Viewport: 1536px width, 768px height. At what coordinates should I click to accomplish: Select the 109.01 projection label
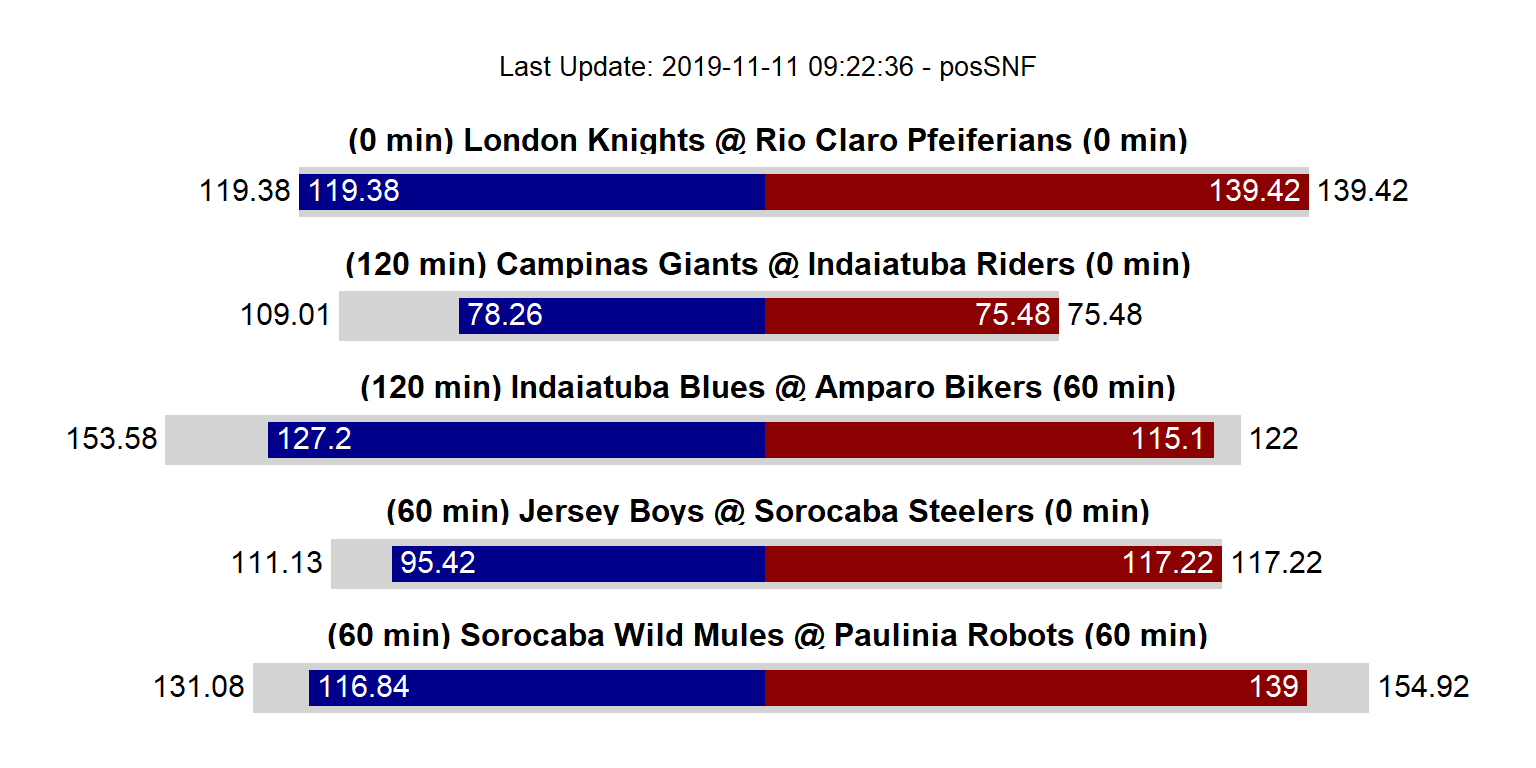tap(285, 315)
